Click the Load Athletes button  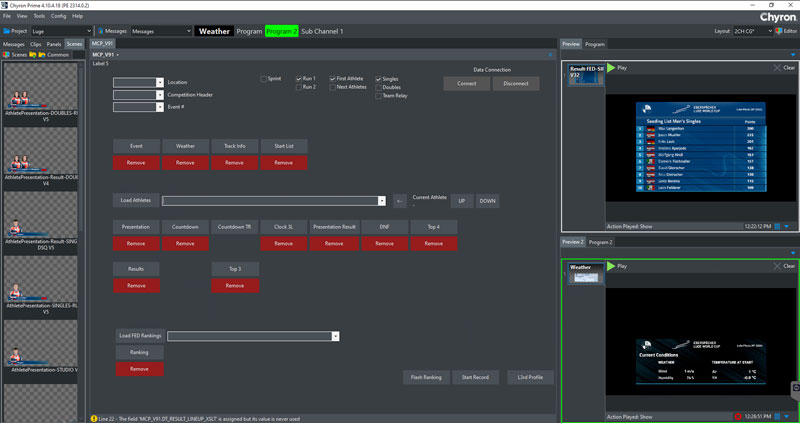pyautogui.click(x=136, y=201)
